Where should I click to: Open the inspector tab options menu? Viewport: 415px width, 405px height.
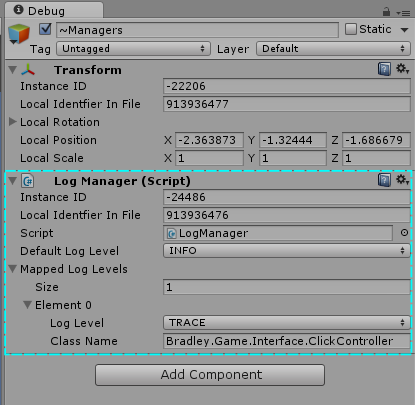click(403, 13)
